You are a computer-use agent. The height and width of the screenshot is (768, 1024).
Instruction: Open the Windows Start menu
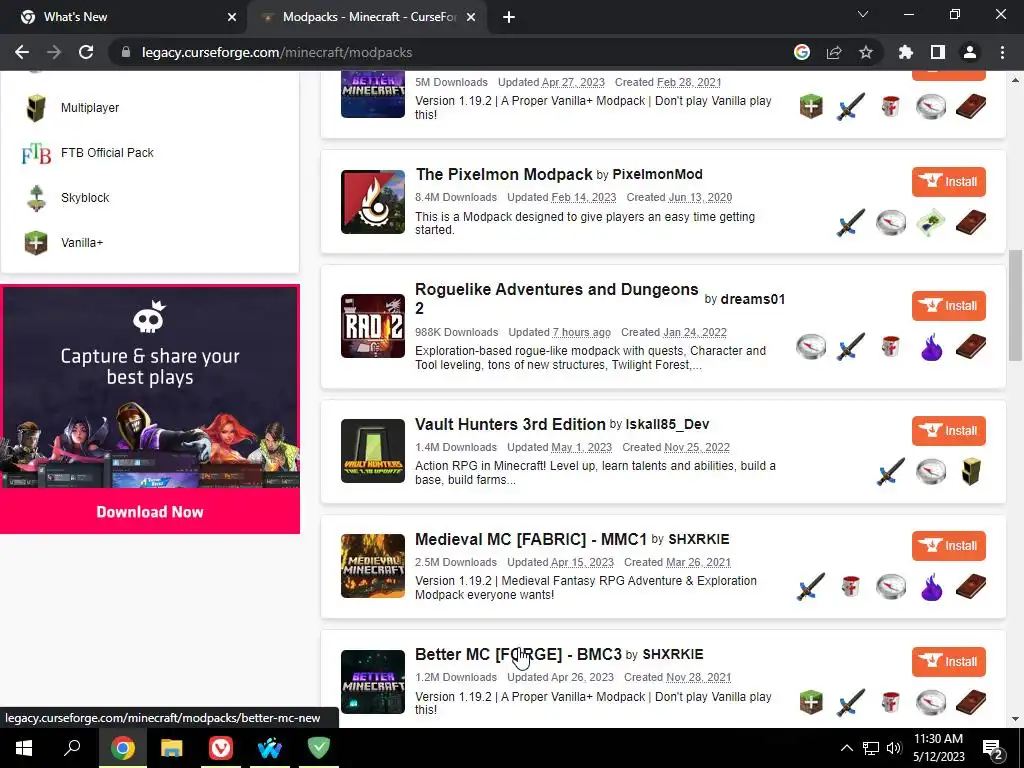pos(24,748)
